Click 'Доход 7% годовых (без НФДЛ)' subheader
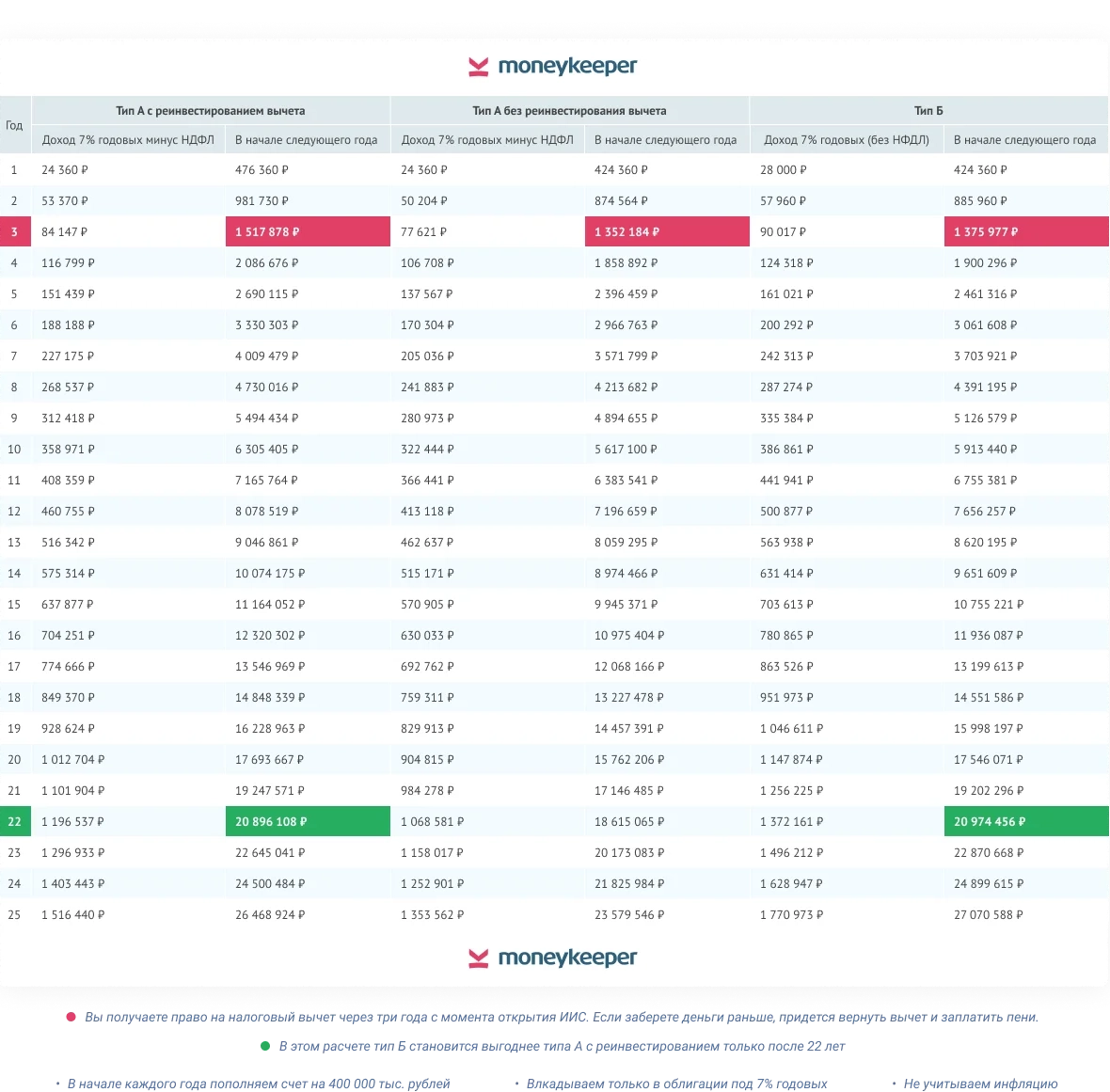 pos(846,139)
